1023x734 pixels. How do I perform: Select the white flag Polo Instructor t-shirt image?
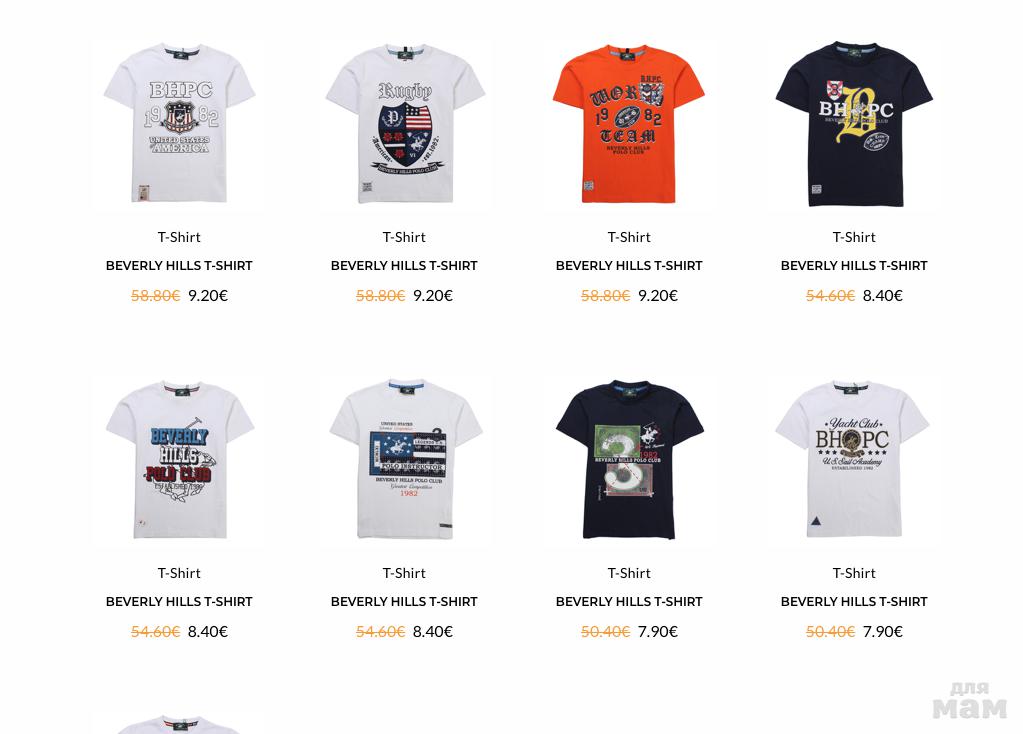(405, 461)
